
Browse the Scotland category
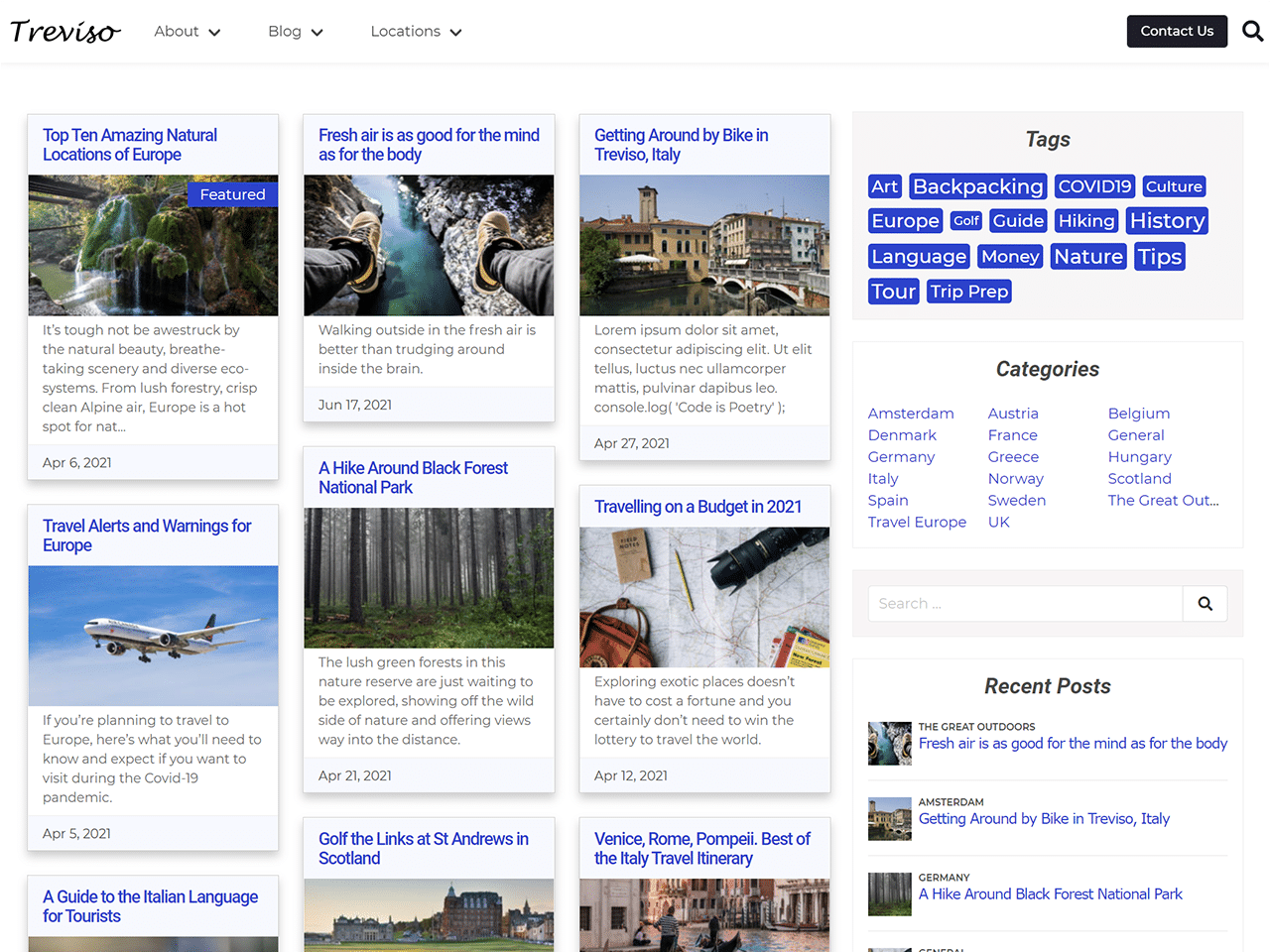[x=1140, y=479]
